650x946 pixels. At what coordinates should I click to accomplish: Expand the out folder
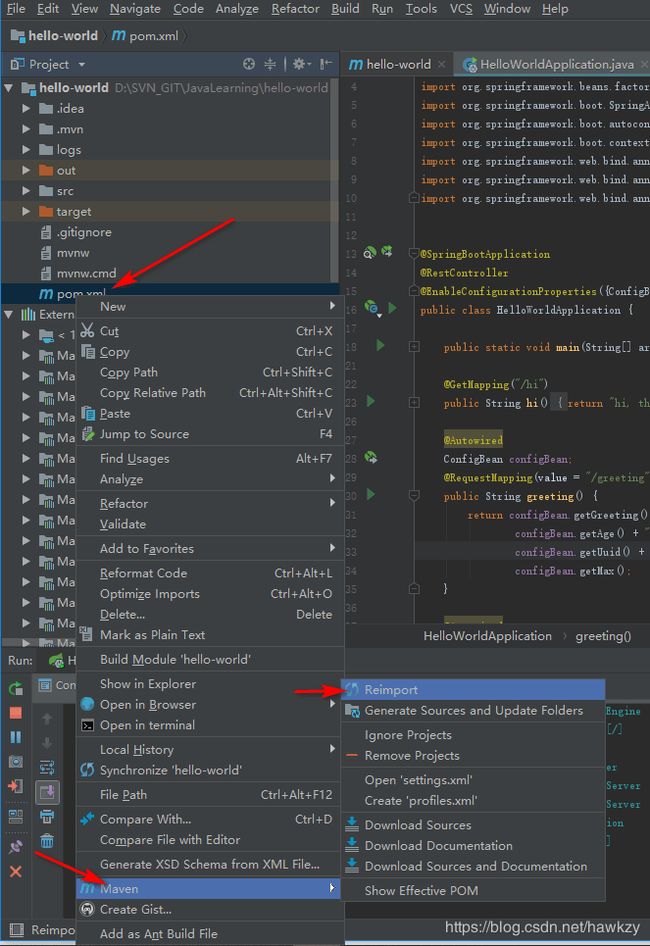click(x=26, y=170)
